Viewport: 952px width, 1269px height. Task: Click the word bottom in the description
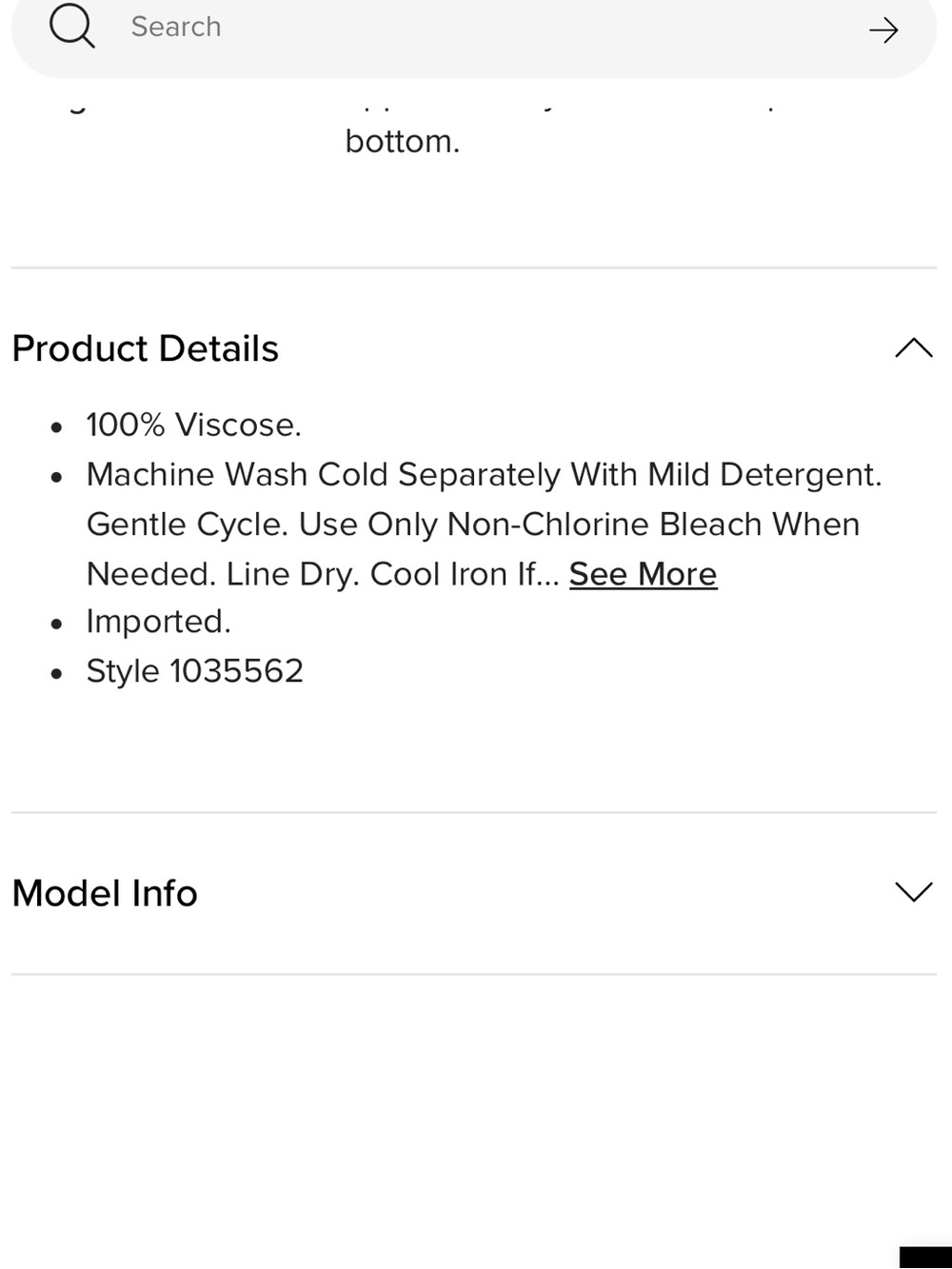click(x=402, y=141)
